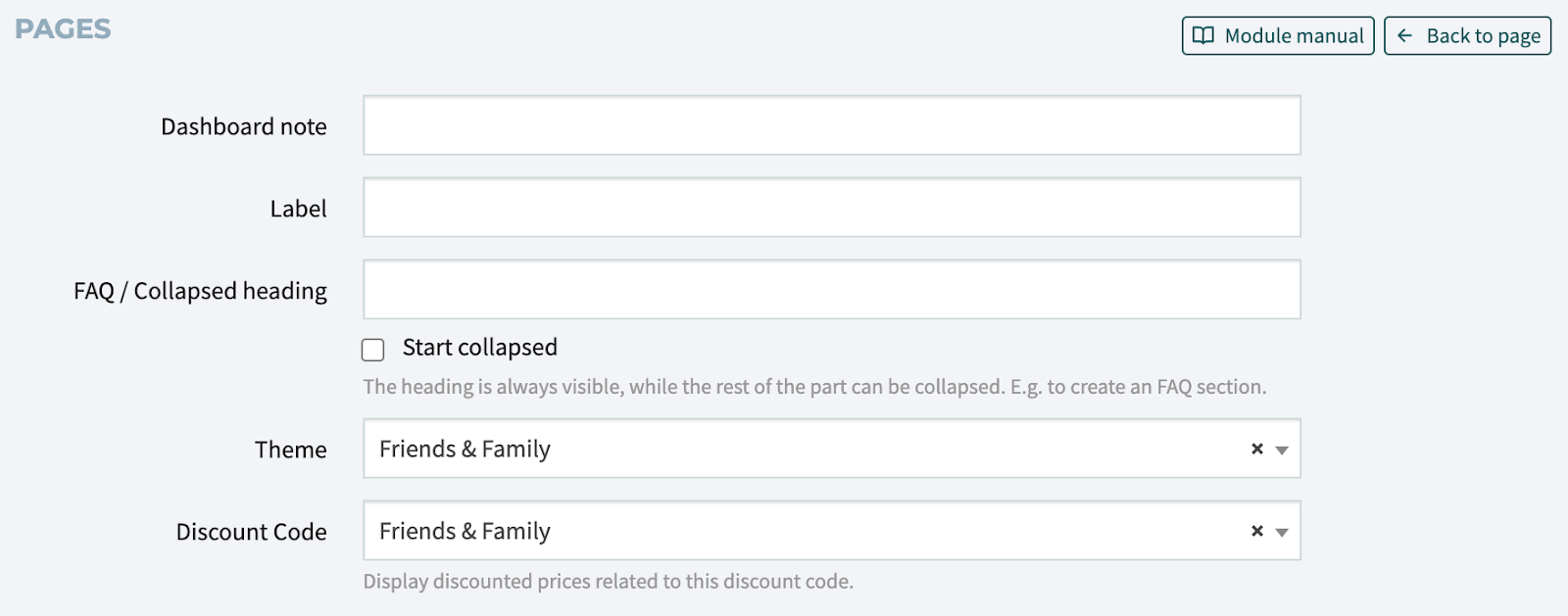This screenshot has height=616, width=1568.
Task: Focus the Dashboard note text field
Action: point(831,125)
